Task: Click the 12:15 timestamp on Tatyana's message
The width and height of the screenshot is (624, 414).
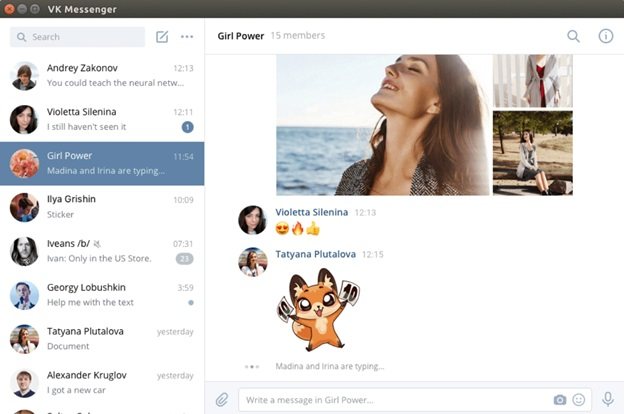Action: coord(372,254)
